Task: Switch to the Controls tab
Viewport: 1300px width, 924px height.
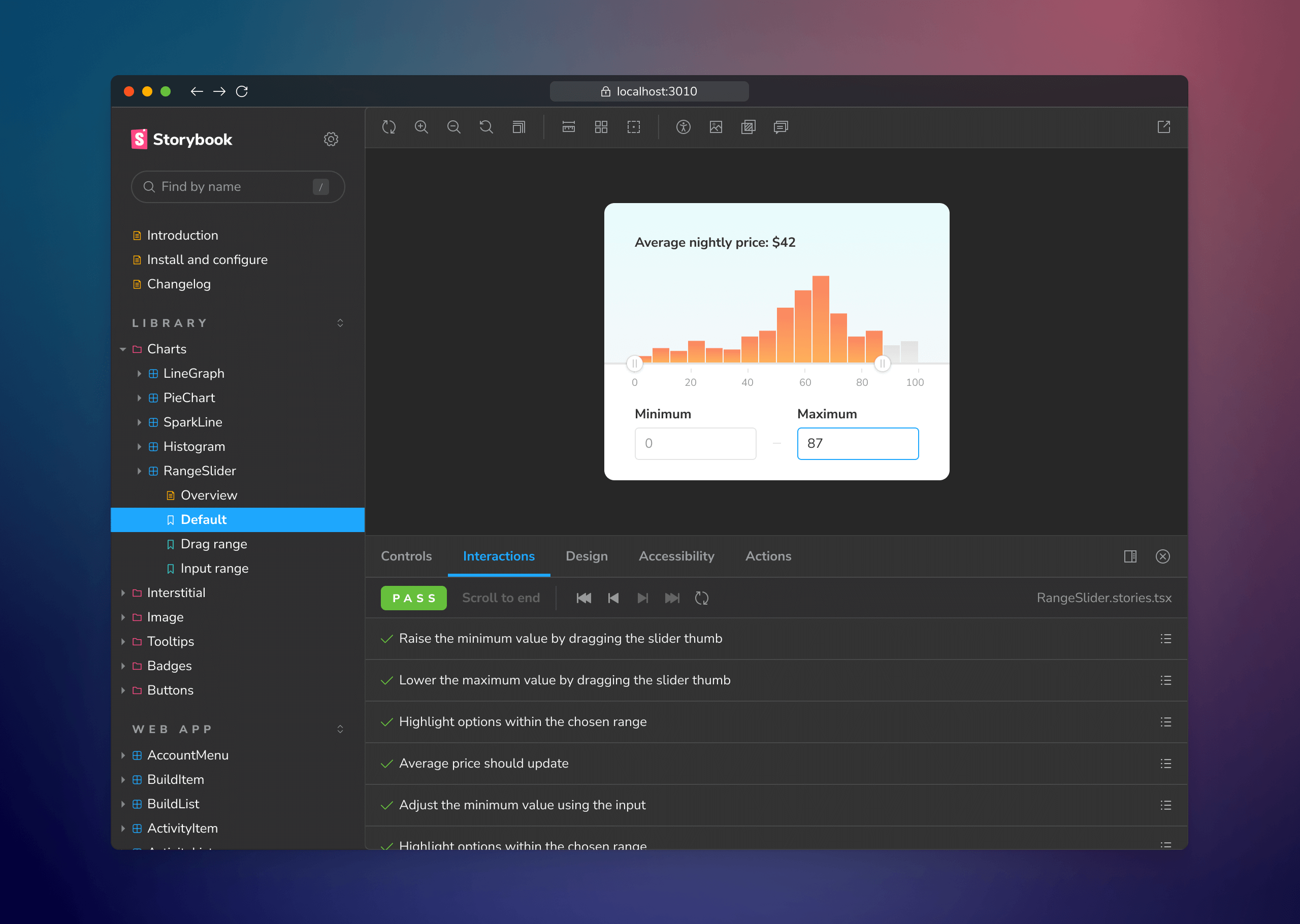Action: 406,556
